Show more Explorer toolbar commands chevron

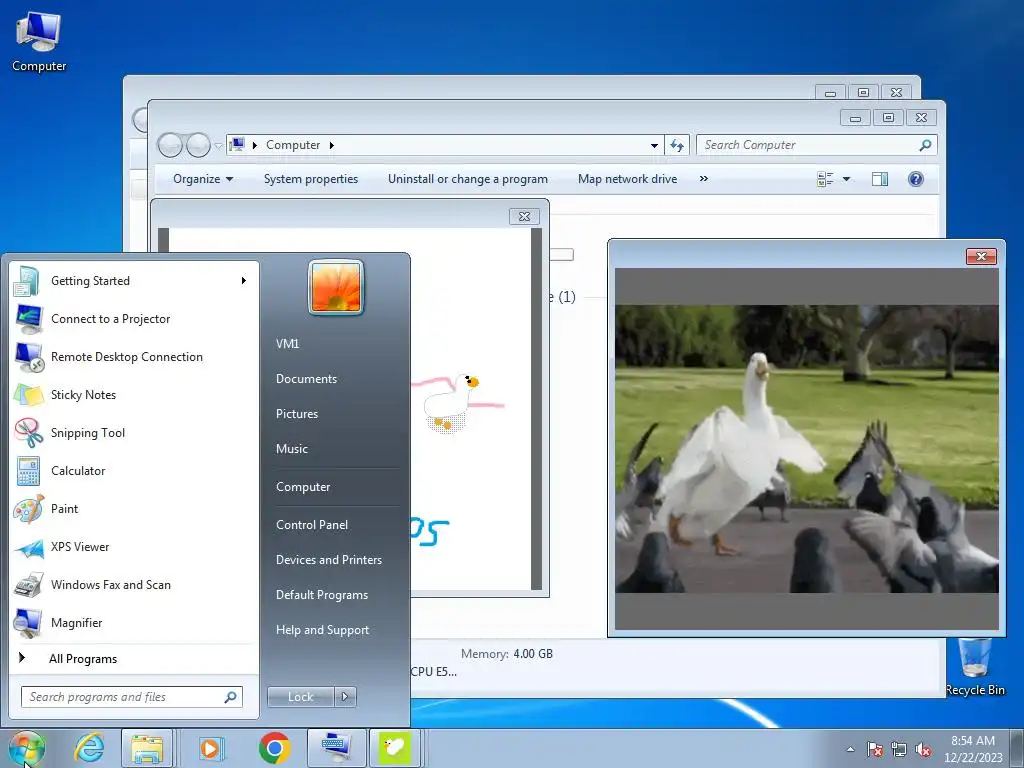[703, 179]
